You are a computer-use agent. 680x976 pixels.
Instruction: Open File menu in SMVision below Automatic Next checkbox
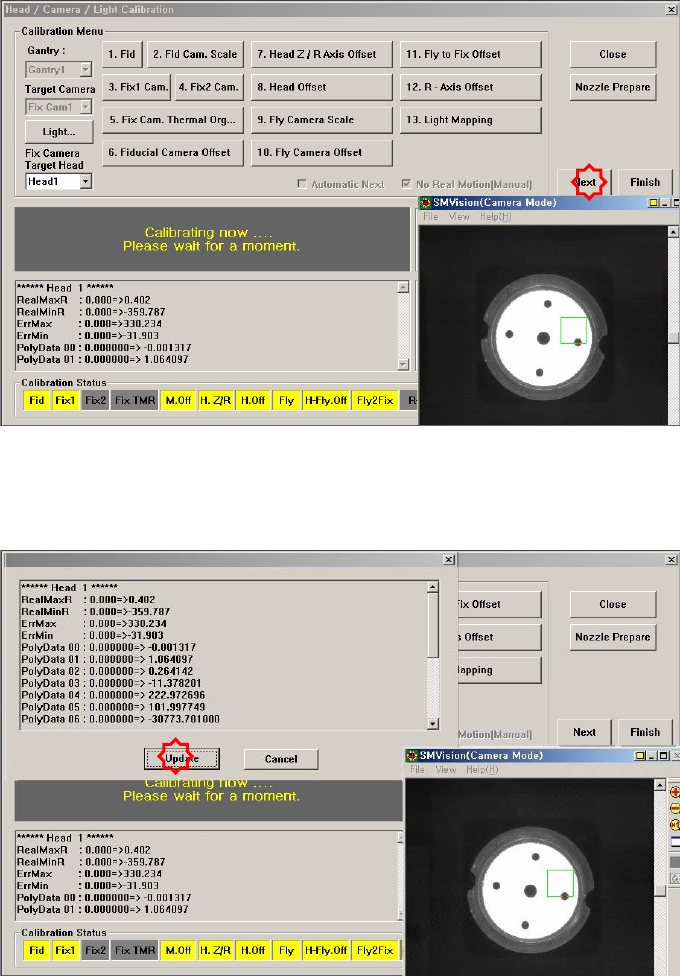430,217
